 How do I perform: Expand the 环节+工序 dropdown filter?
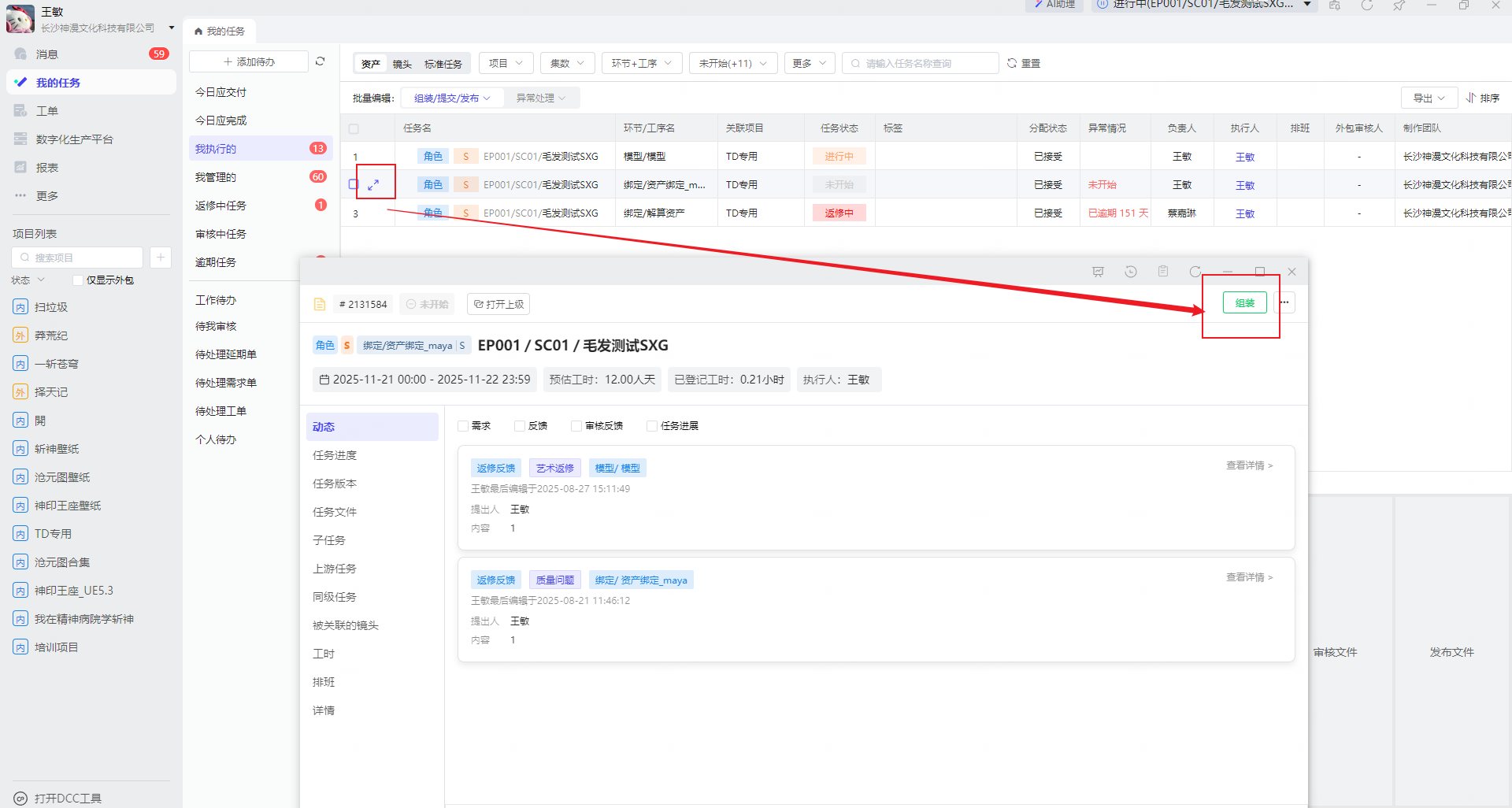pos(641,63)
